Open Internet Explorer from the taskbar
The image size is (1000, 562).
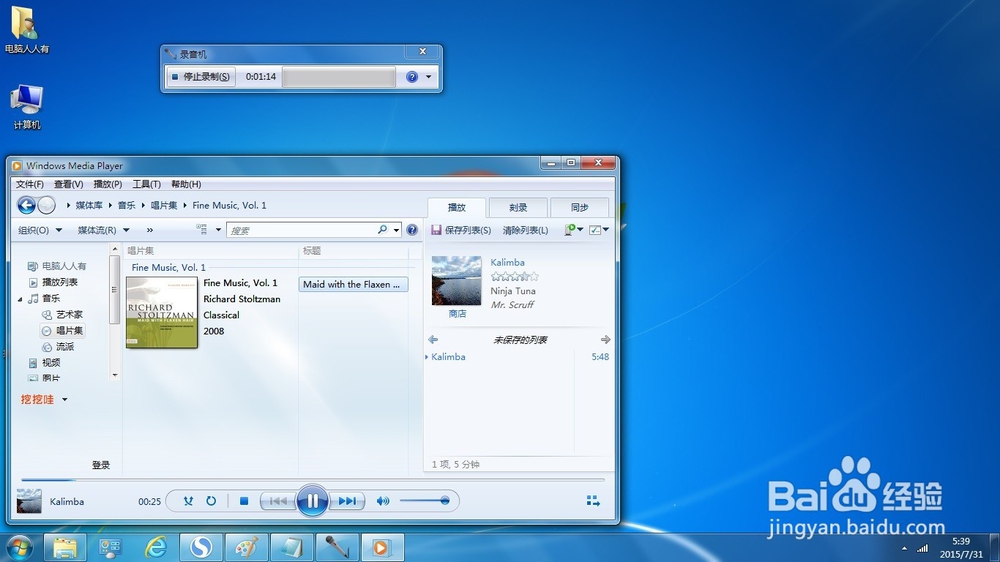point(156,548)
